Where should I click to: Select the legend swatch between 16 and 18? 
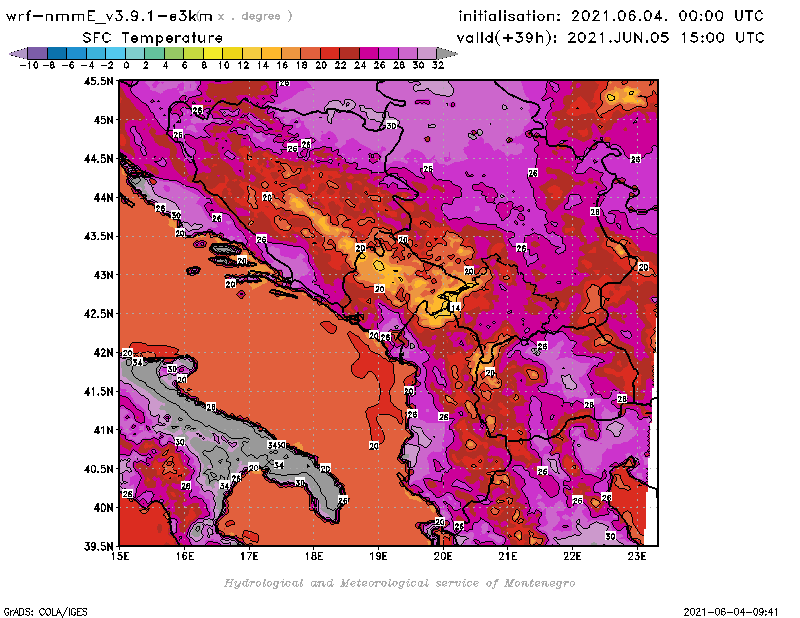pos(291,53)
